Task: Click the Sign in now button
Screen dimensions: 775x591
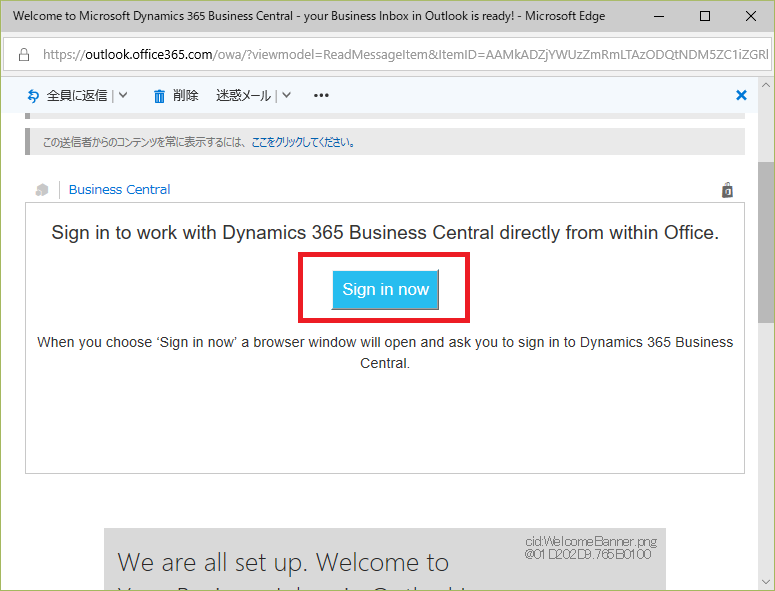Action: 385,290
